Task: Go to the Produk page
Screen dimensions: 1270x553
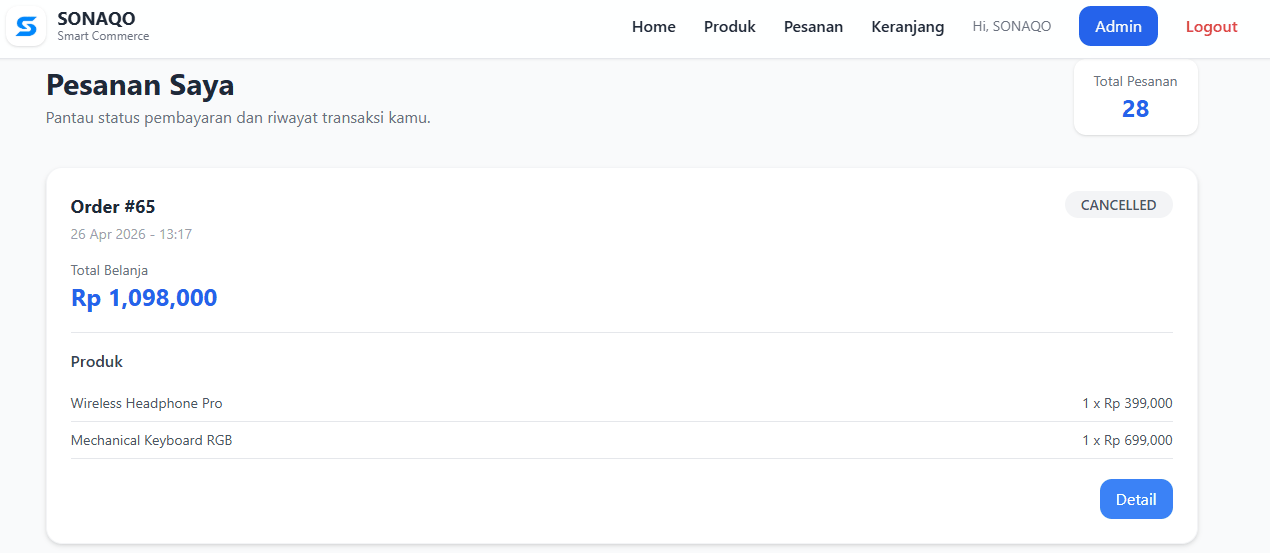Action: point(730,27)
